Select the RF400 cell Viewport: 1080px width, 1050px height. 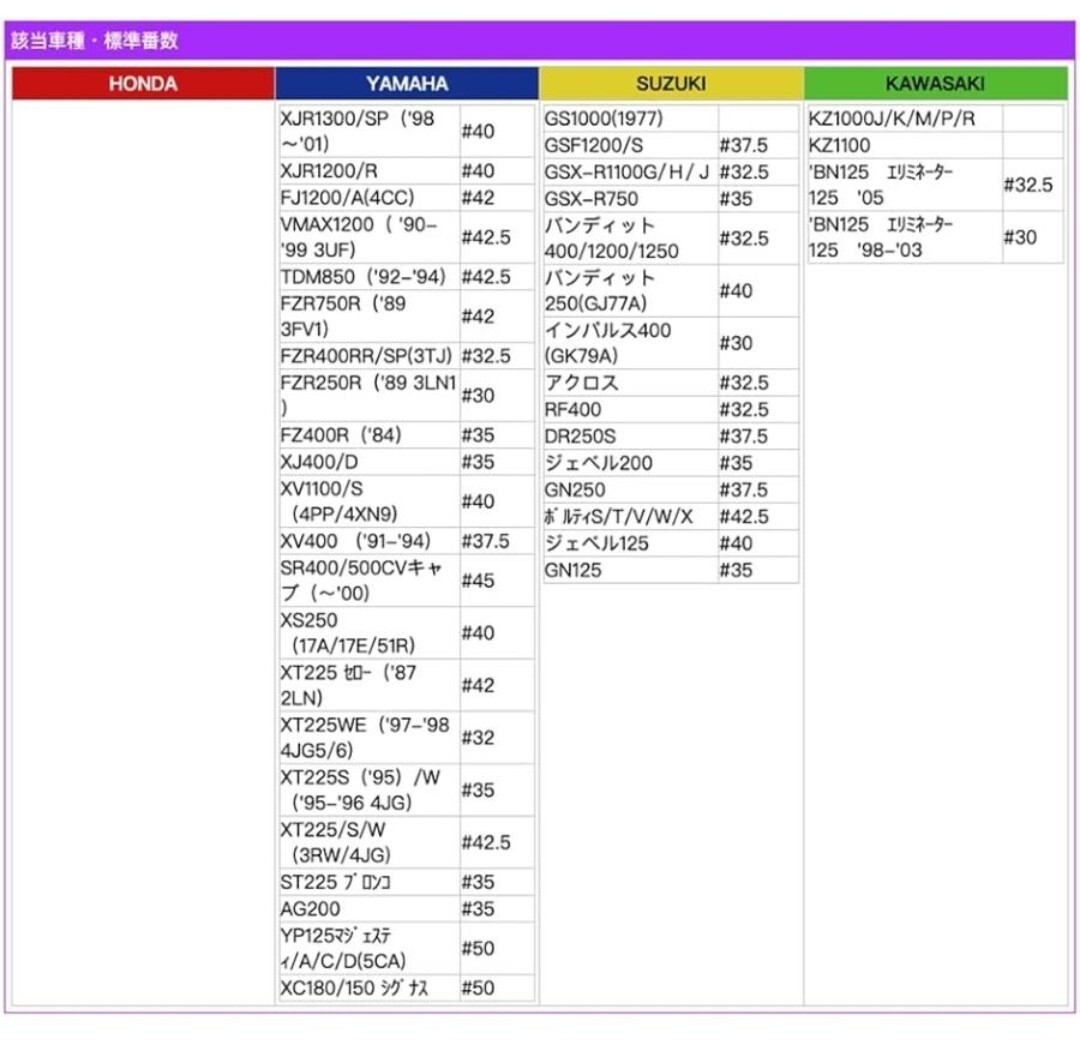630,410
